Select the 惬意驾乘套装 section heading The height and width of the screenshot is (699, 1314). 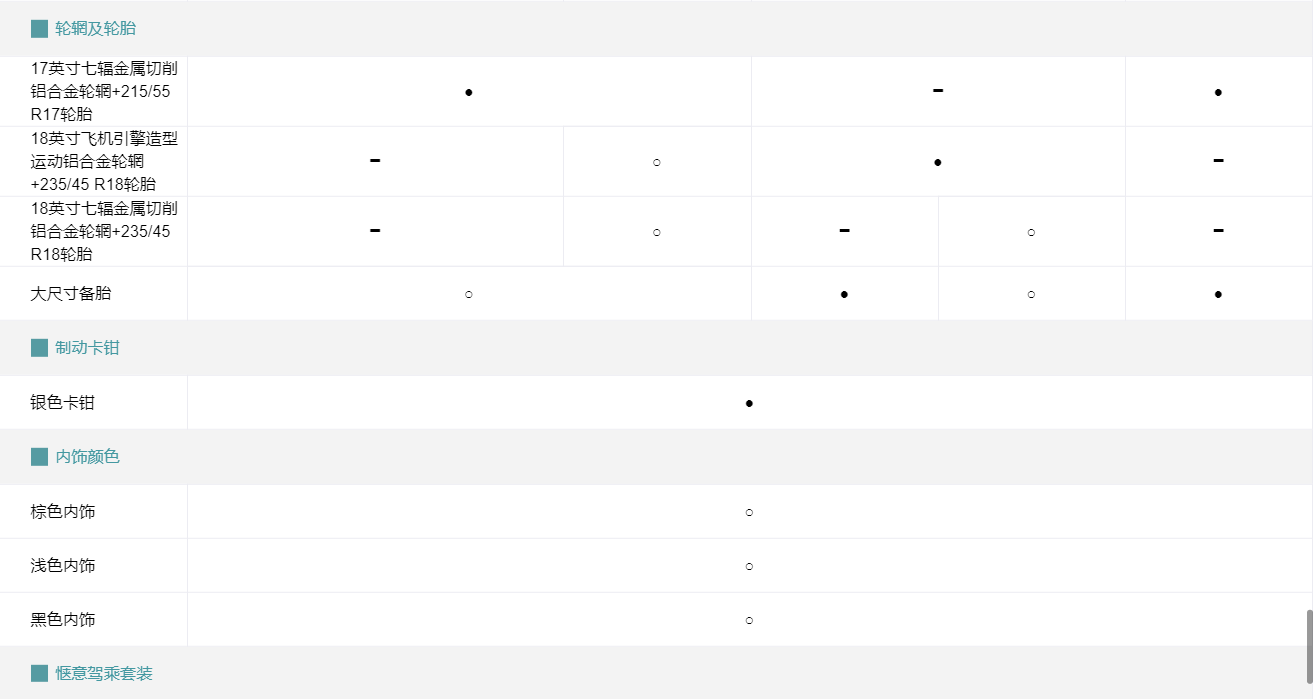pos(104,674)
